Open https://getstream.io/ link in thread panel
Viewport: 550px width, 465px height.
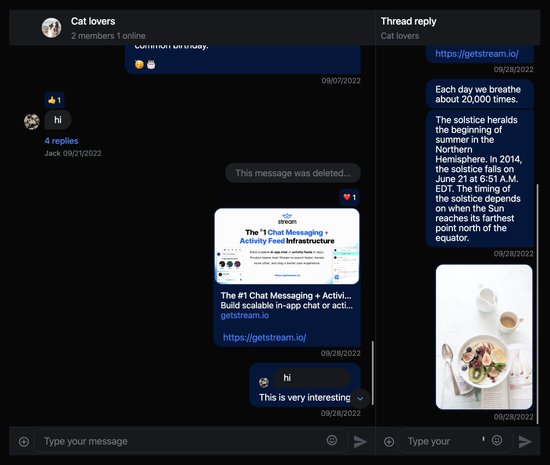click(x=477, y=54)
